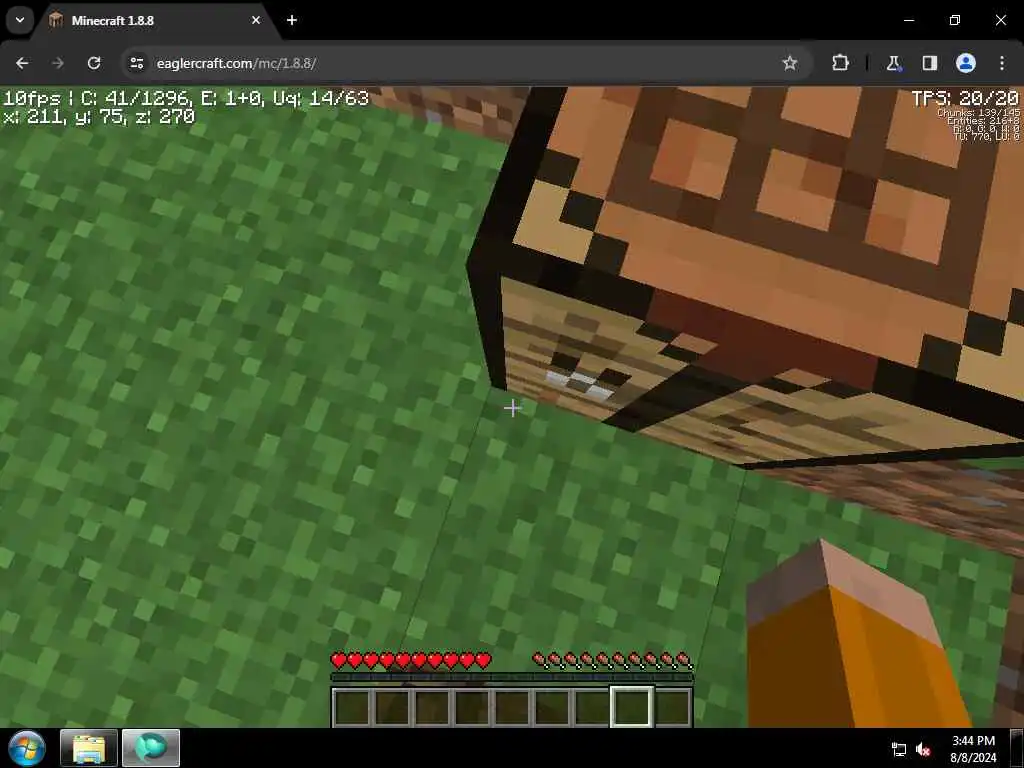This screenshot has width=1024, height=768.
Task: Select the highlighted eighth hotbar slot
Action: pos(632,707)
